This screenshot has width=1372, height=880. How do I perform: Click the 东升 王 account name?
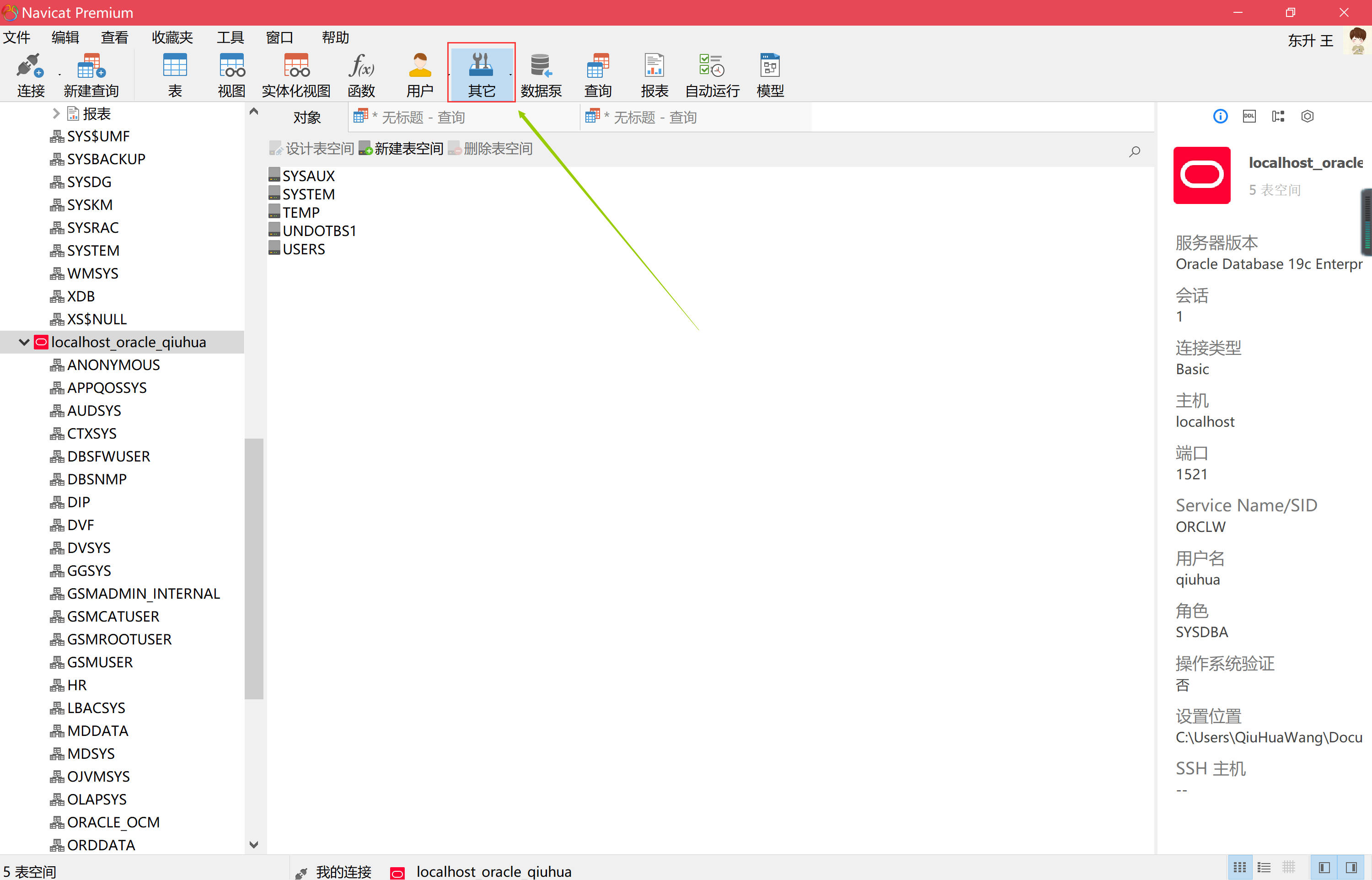tap(1310, 41)
